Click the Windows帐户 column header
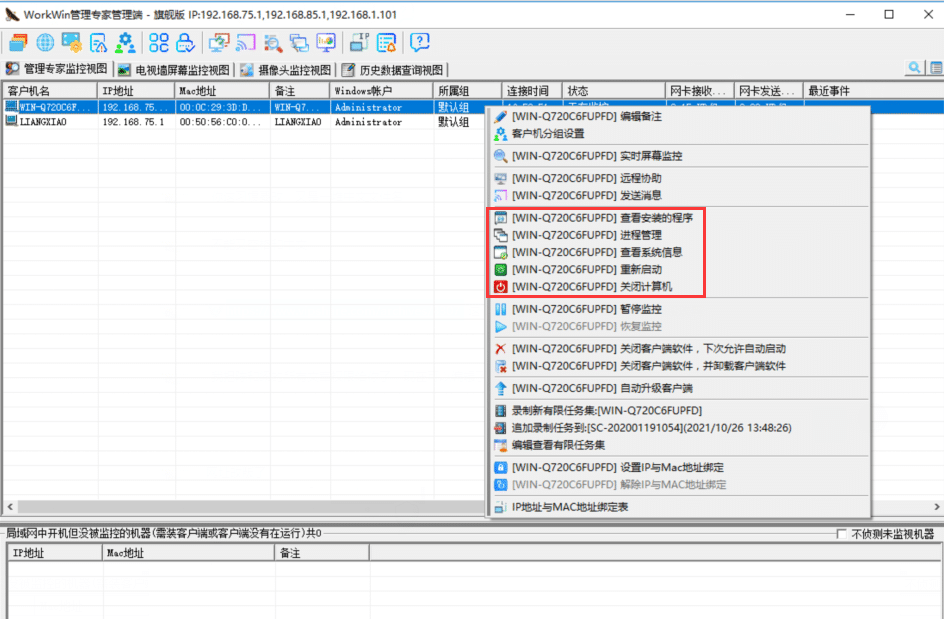 381,91
